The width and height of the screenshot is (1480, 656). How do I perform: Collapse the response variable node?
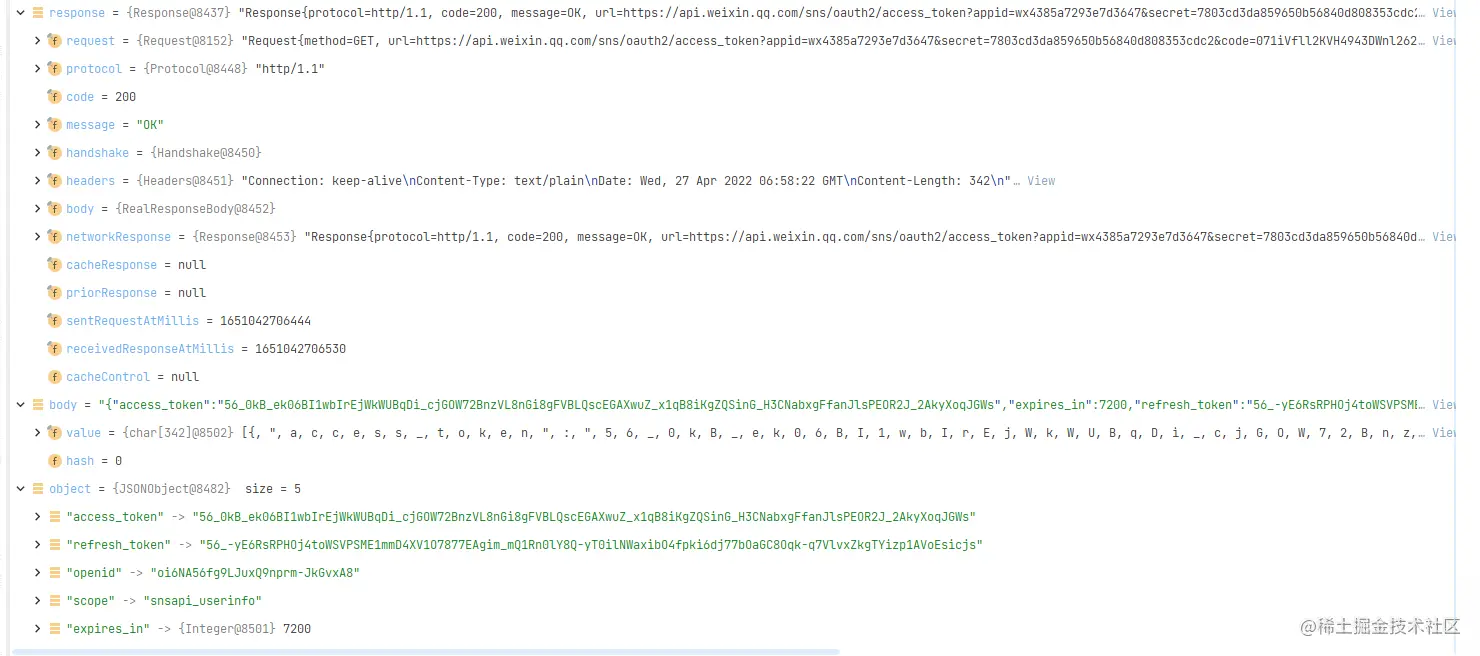coord(20,13)
